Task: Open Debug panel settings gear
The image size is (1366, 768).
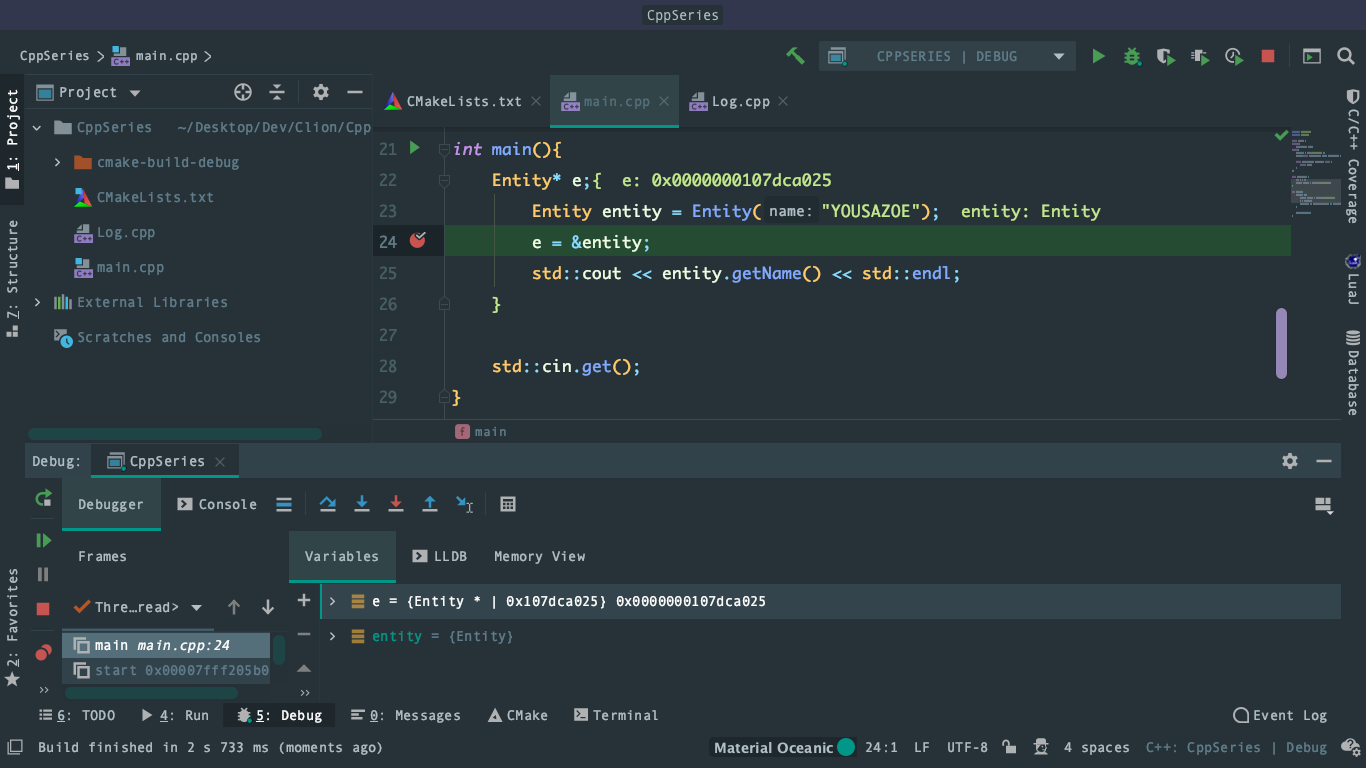Action: coord(1290,461)
